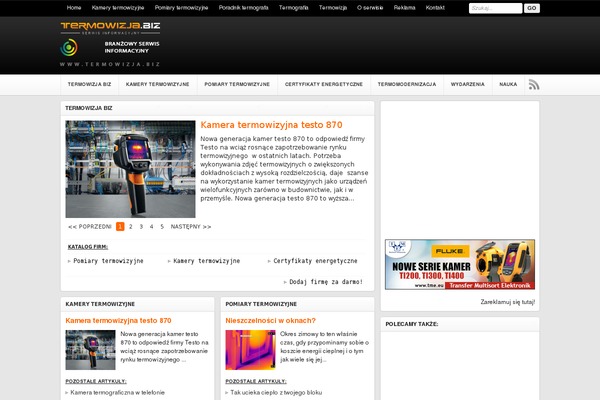Screen dimensions: 600x400
Task: Open catalog link Pomiary termowizyjne
Action: coord(108,261)
